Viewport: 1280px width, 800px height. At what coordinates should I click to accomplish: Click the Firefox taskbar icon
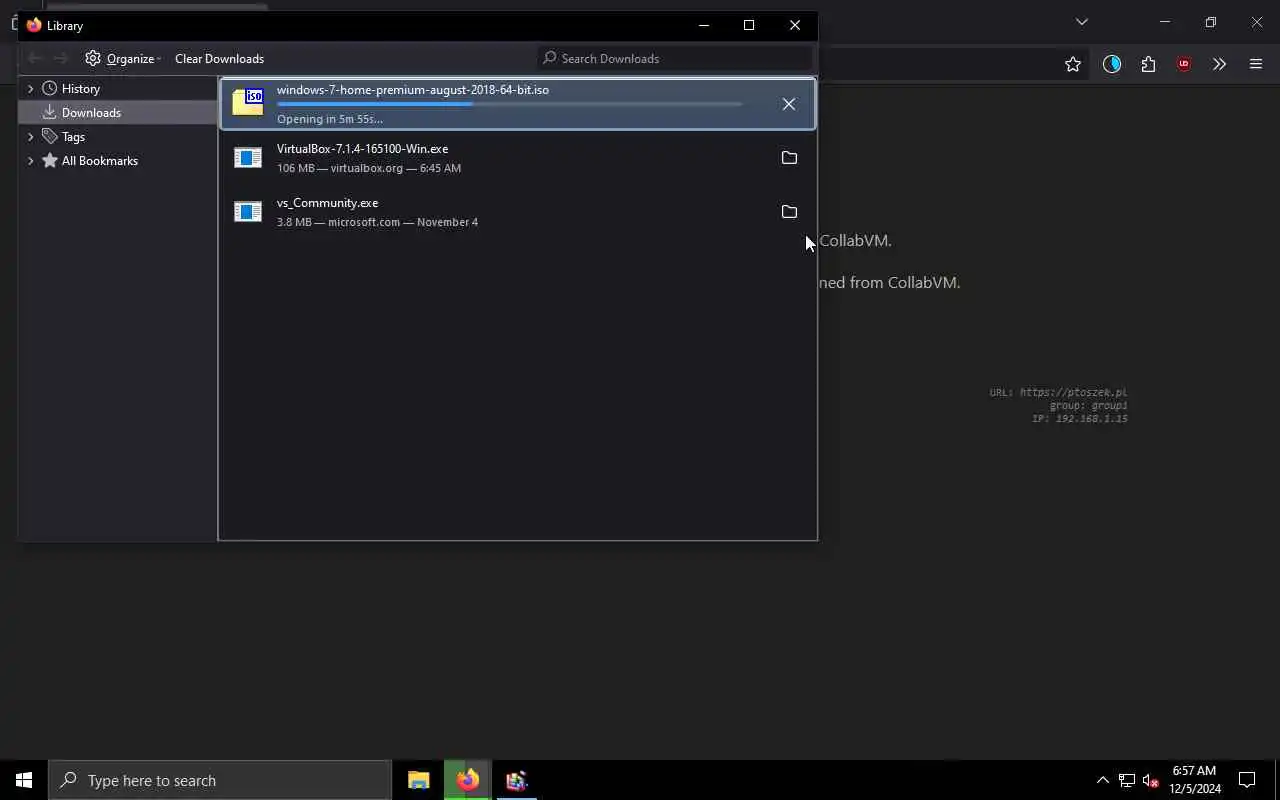point(468,780)
